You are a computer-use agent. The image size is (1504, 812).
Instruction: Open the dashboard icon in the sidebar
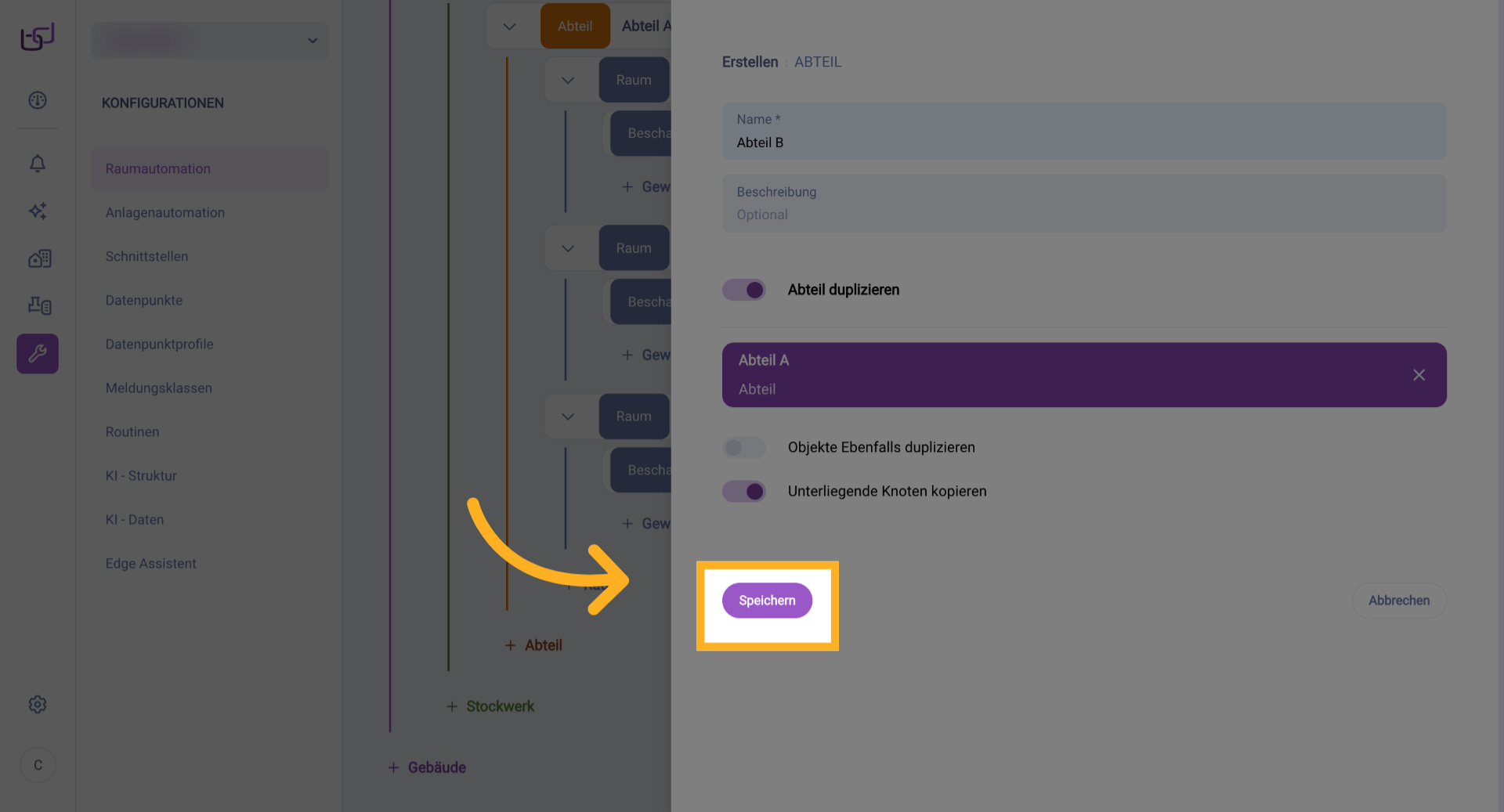click(x=38, y=100)
